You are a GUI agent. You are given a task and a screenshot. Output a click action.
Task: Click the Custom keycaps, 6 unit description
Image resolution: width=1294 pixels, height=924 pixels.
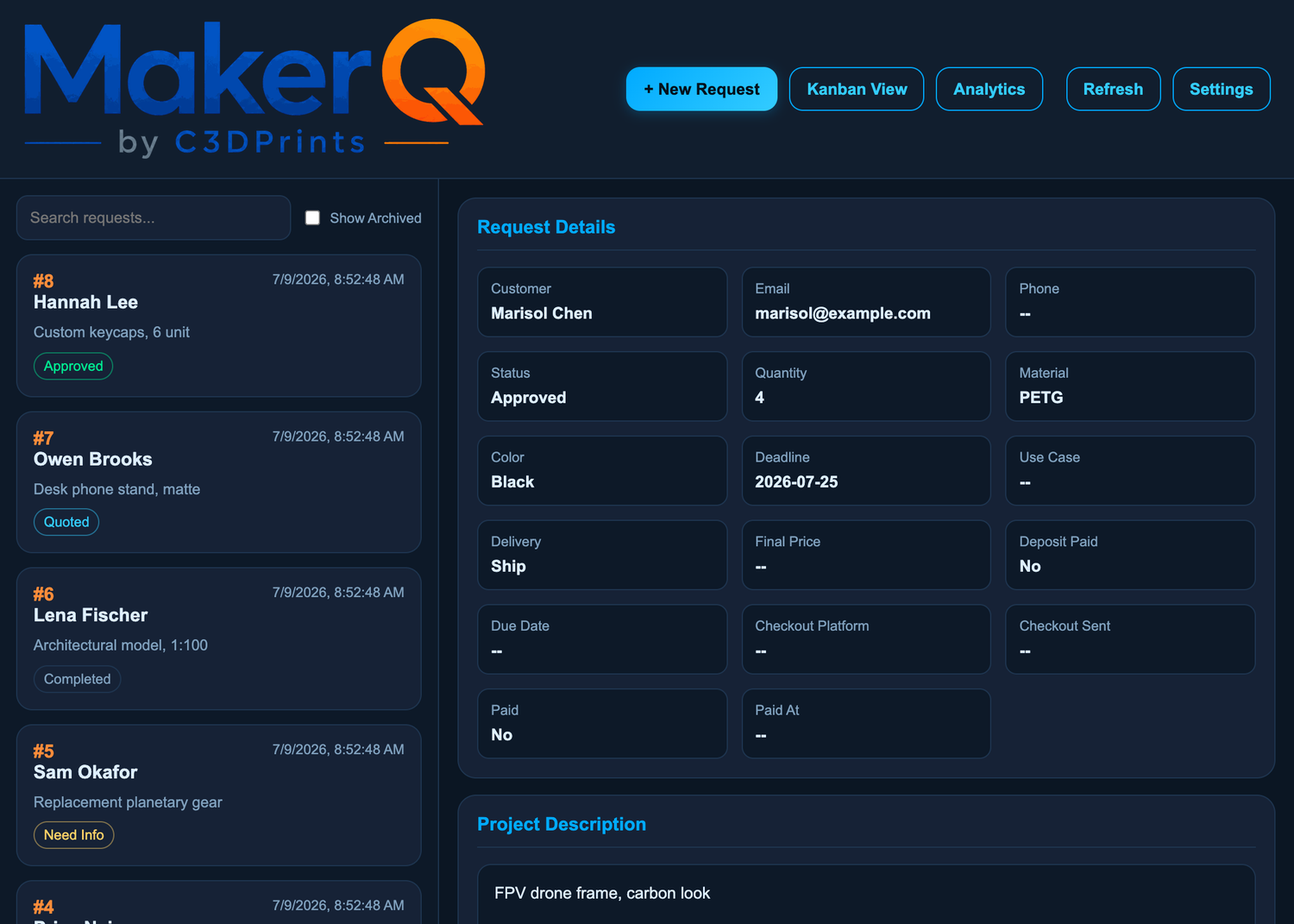pyautogui.click(x=111, y=332)
